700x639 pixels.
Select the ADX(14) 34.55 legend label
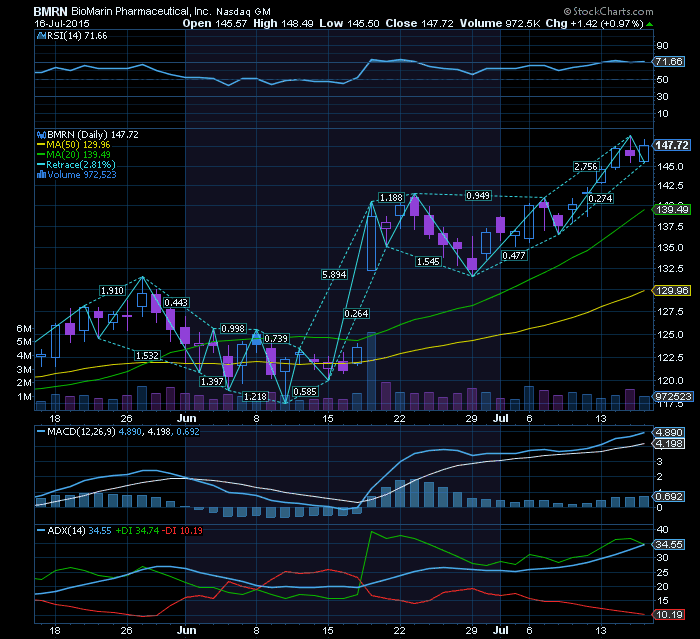click(79, 531)
